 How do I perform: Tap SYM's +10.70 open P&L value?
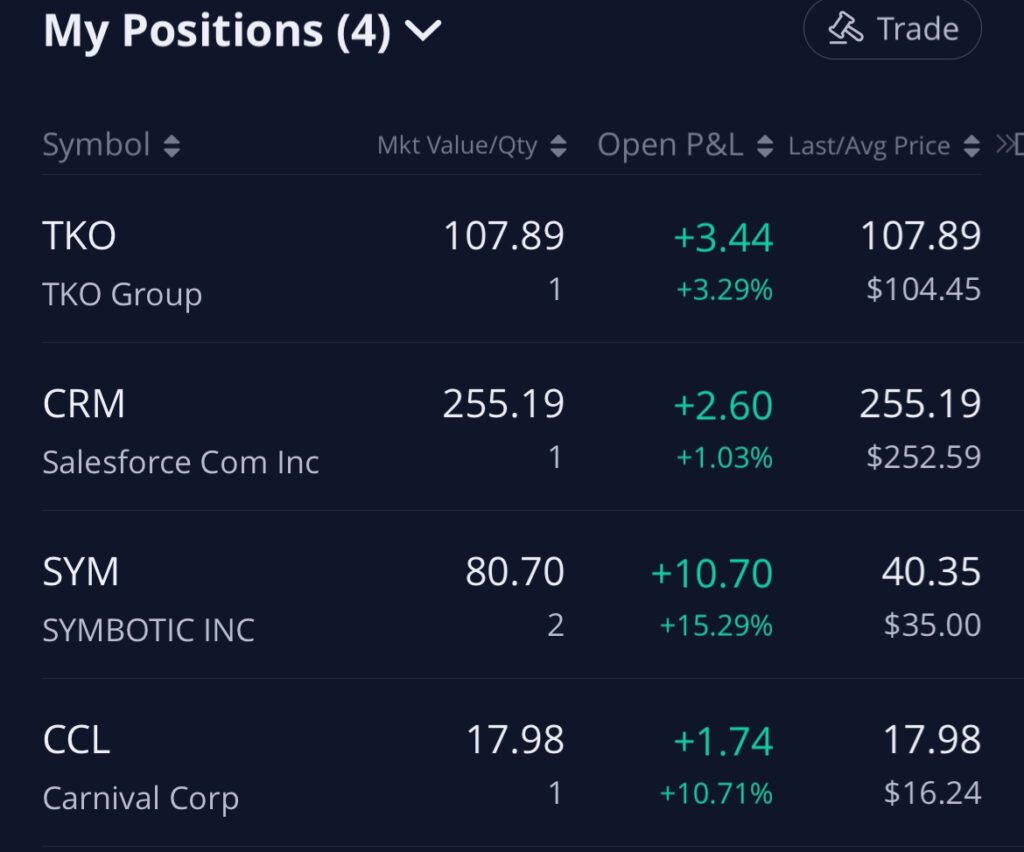point(711,574)
